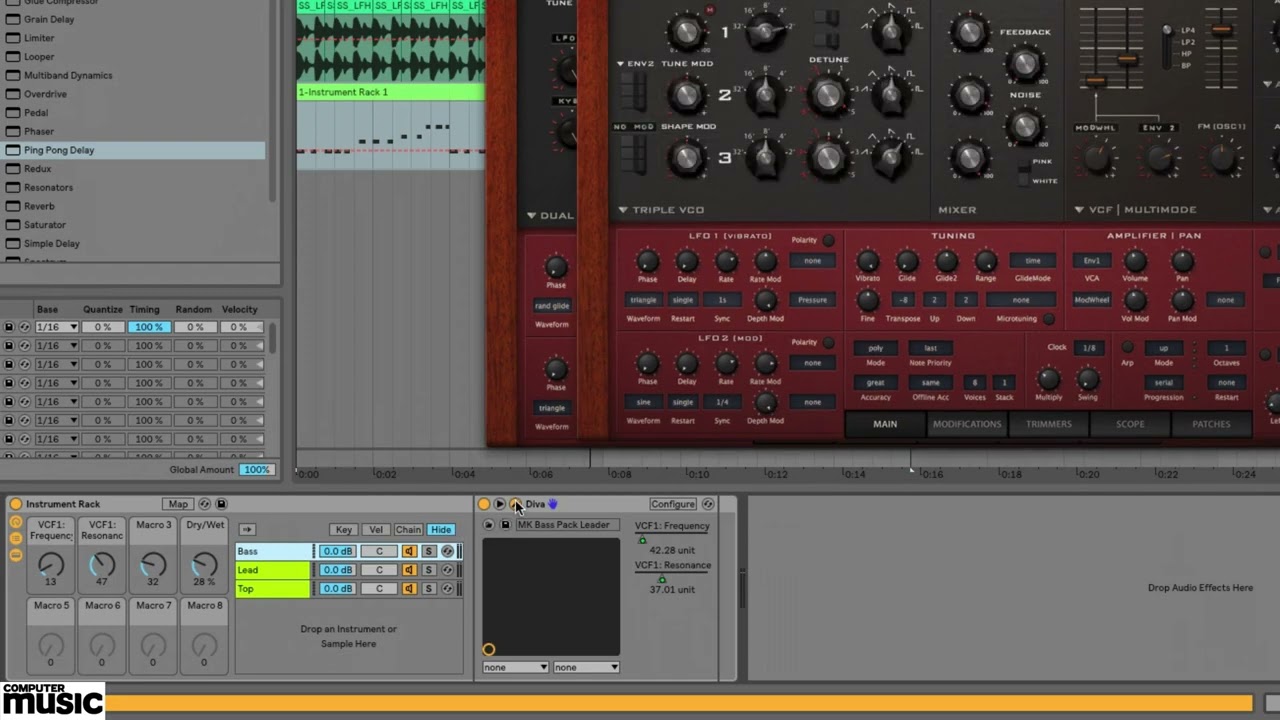Image resolution: width=1280 pixels, height=720 pixels.
Task: Switch to the TRIMMERS tab
Action: pyautogui.click(x=1048, y=424)
